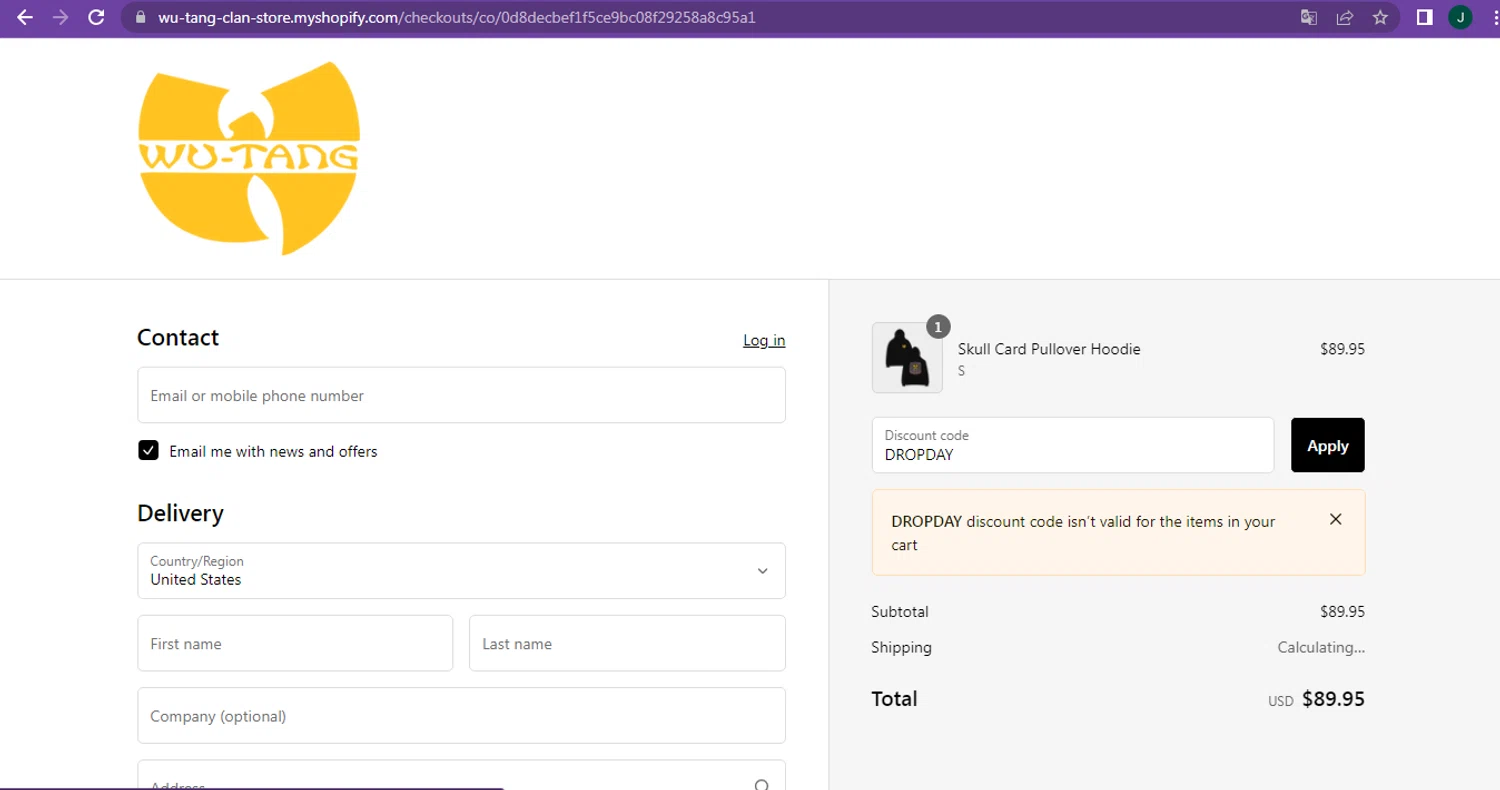Click into the Last name field
The width and height of the screenshot is (1500, 790).
point(627,643)
